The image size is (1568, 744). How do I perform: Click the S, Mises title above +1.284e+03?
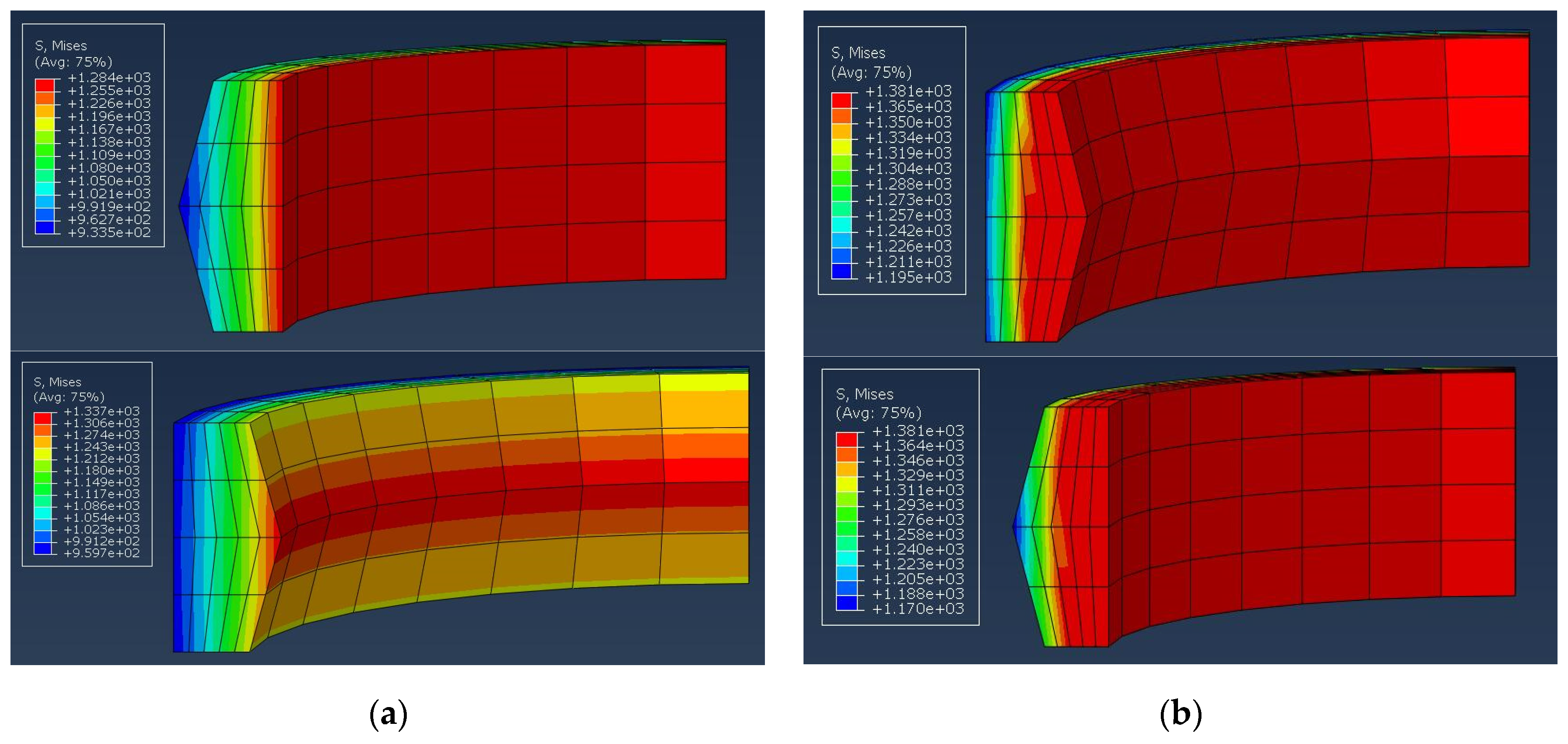click(x=61, y=46)
